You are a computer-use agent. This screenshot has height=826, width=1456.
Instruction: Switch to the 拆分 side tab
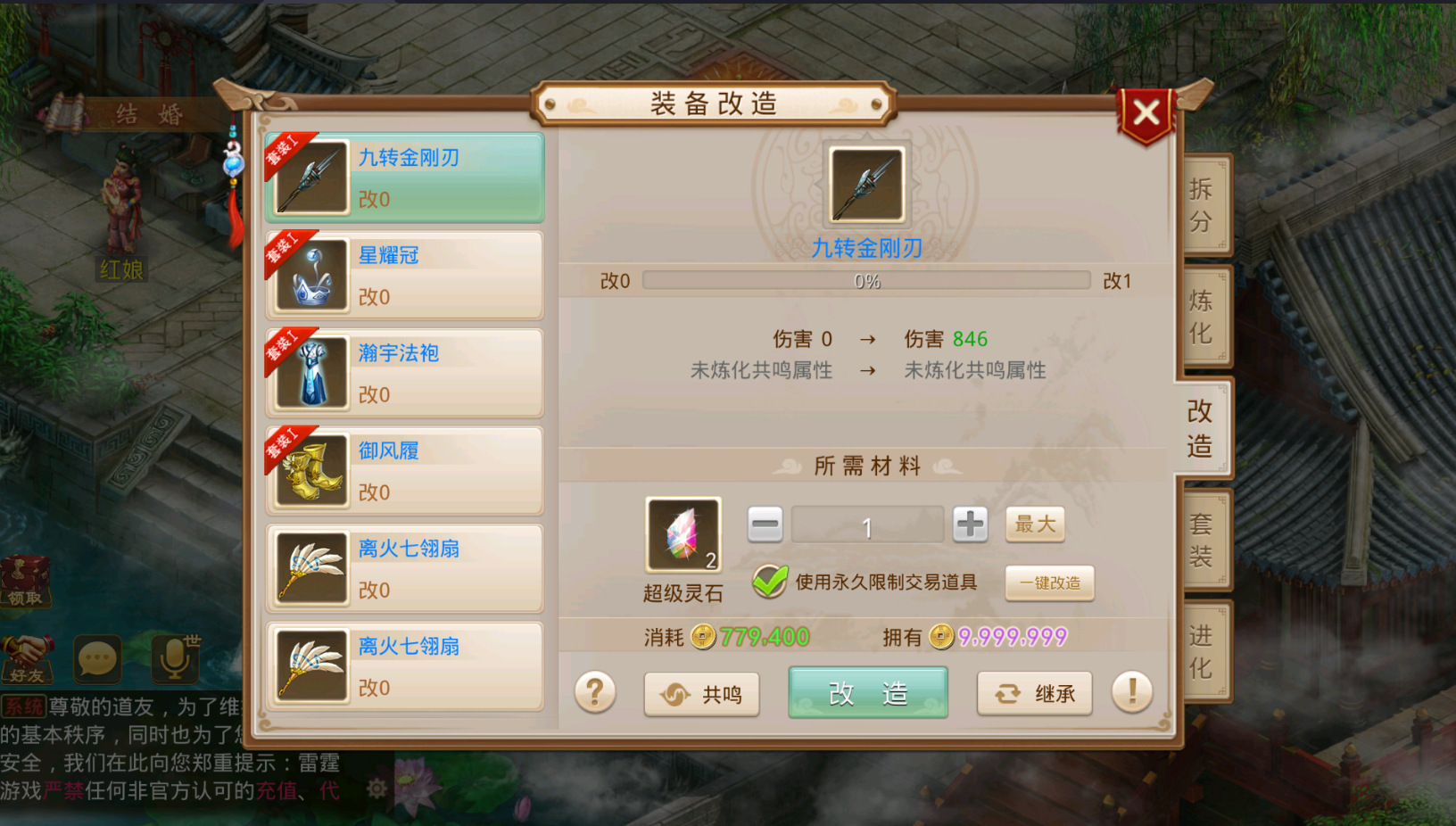[1203, 204]
